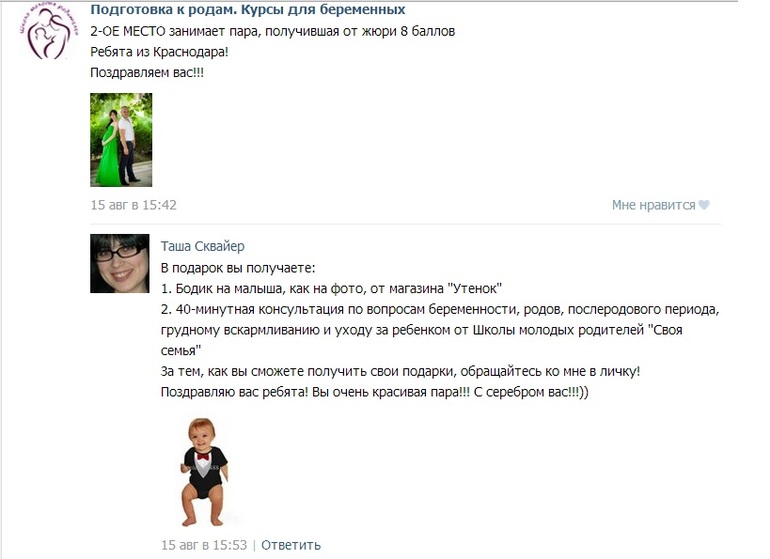Click the line with грудному вскармливанию

pyautogui.click(x=422, y=330)
